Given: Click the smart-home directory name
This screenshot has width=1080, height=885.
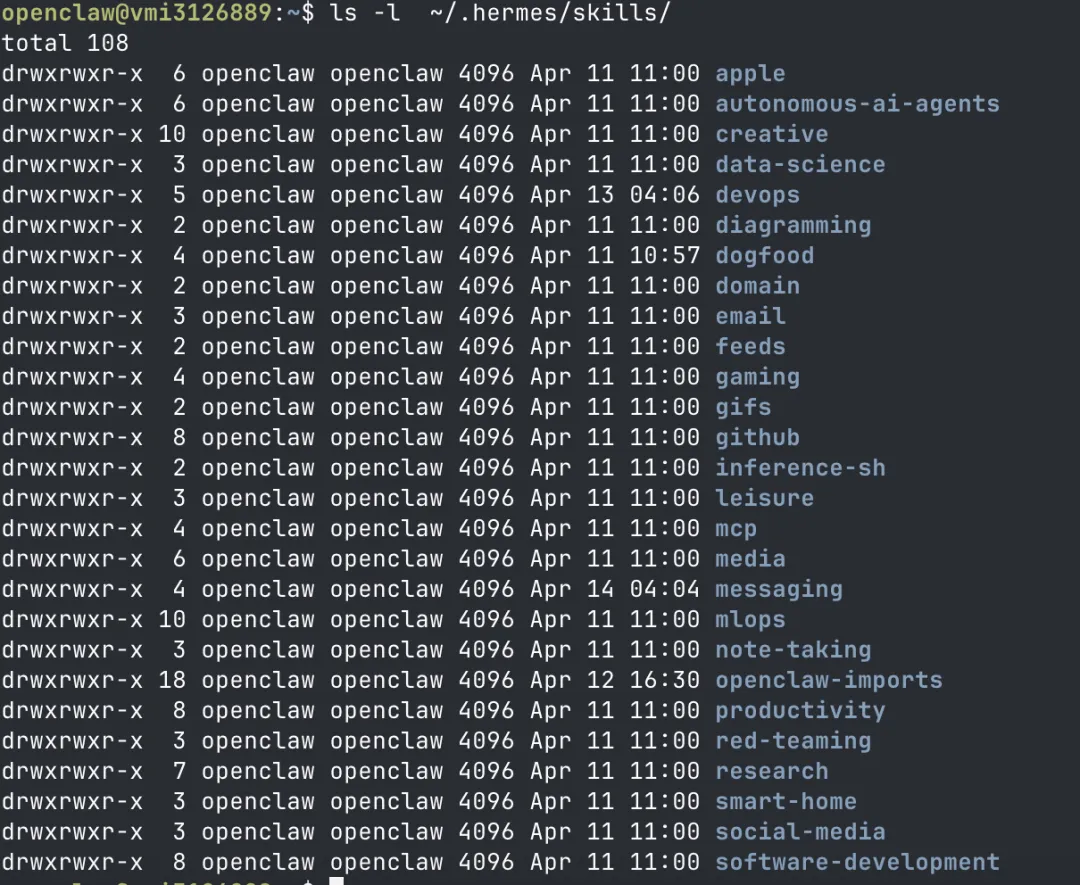Looking at the screenshot, I should [x=786, y=802].
